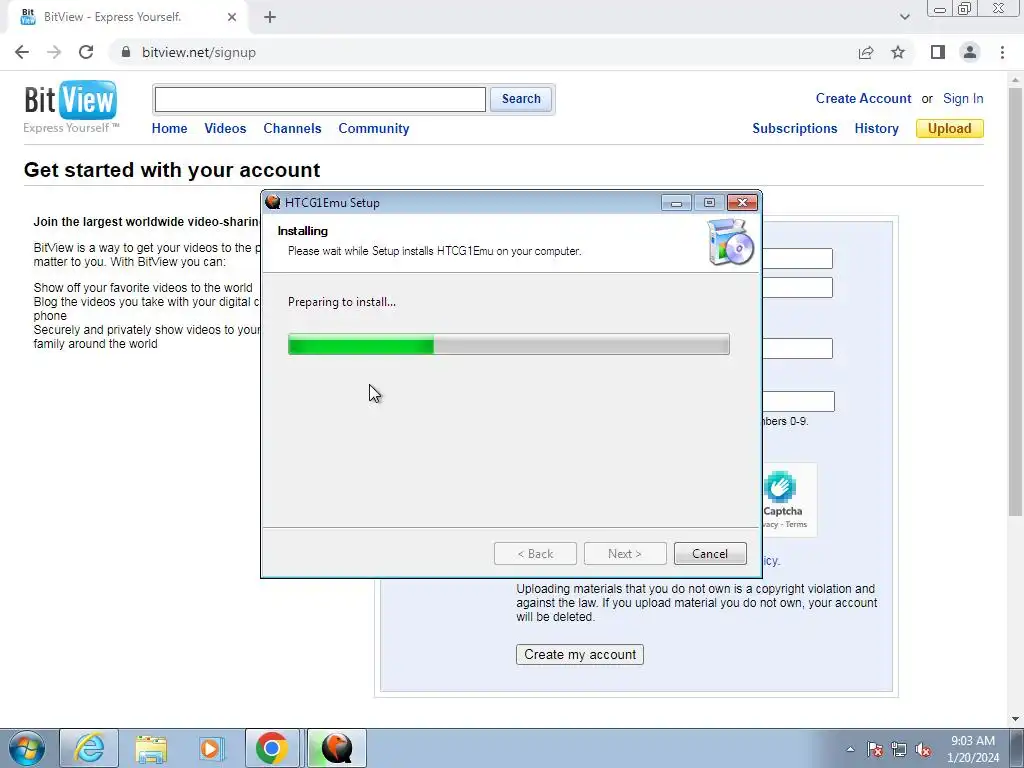The width and height of the screenshot is (1024, 768).
Task: Open the Videos menu item
Action: (225, 129)
